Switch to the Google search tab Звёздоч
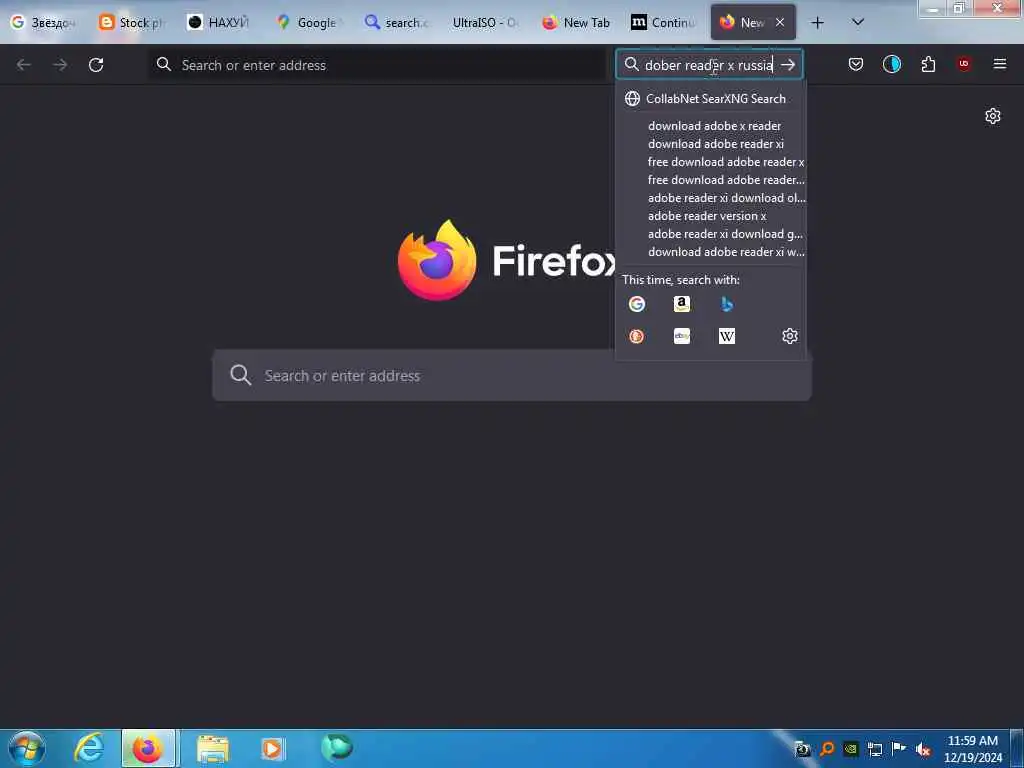The height and width of the screenshot is (768, 1024). (44, 22)
